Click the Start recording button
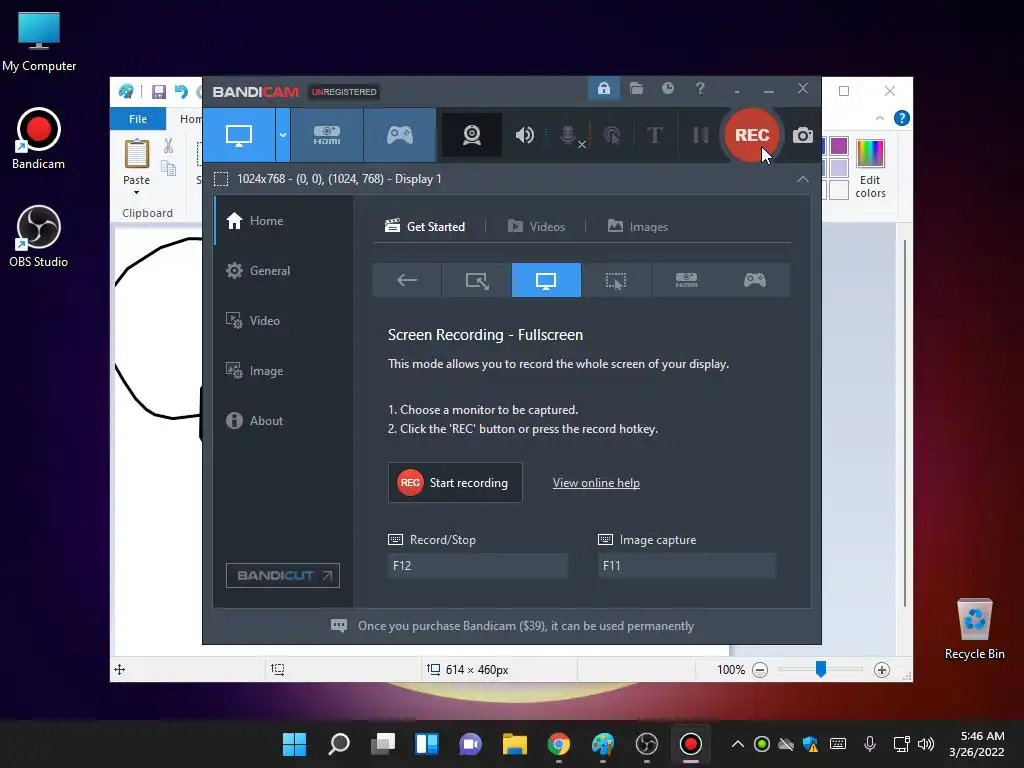Screen dimensions: 1024x768 455,483
